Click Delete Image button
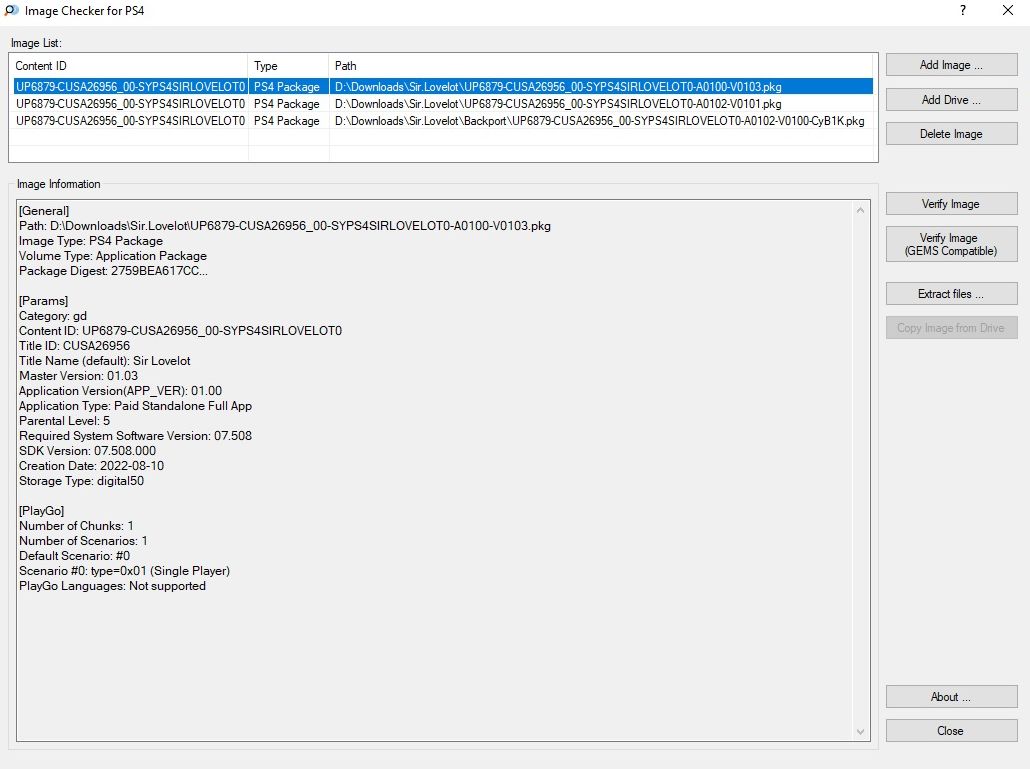 (x=951, y=134)
